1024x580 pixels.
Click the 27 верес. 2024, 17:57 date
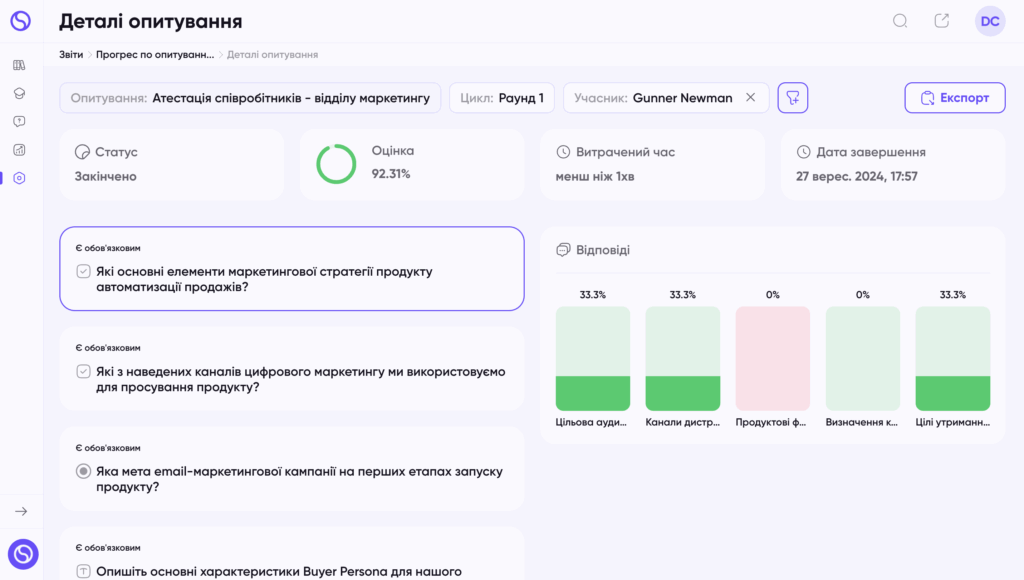click(857, 176)
